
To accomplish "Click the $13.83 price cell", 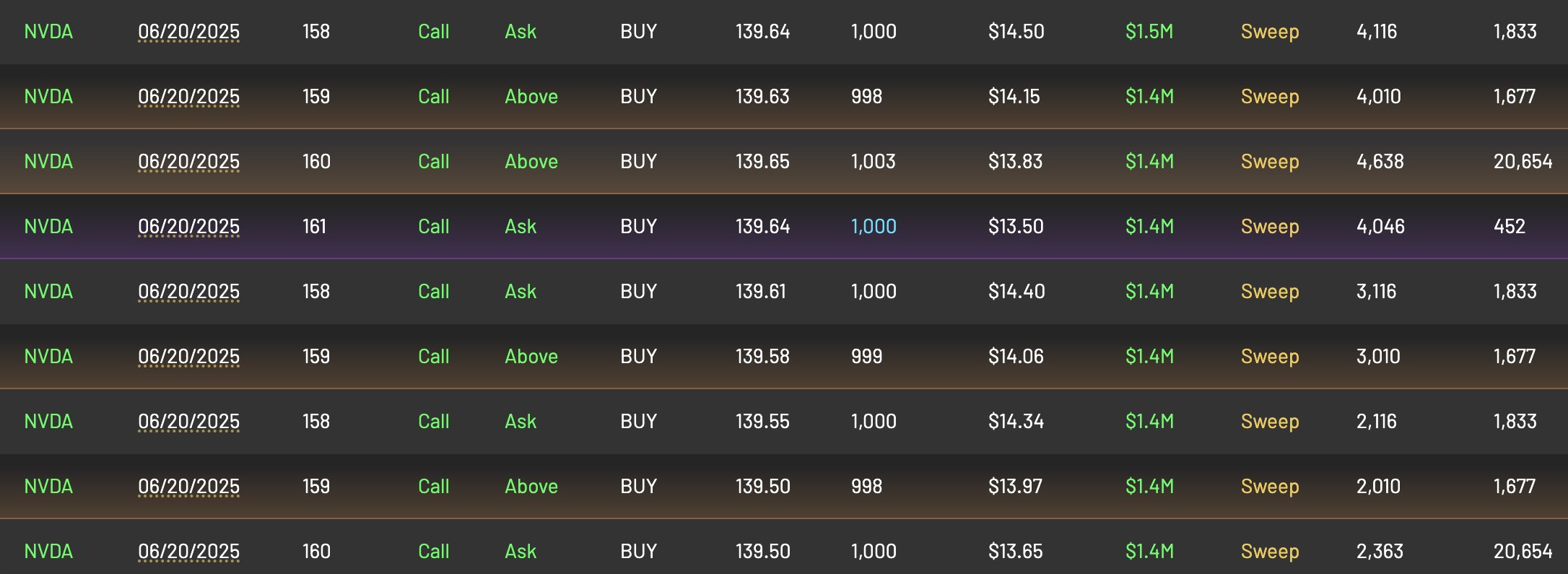I will [1015, 162].
